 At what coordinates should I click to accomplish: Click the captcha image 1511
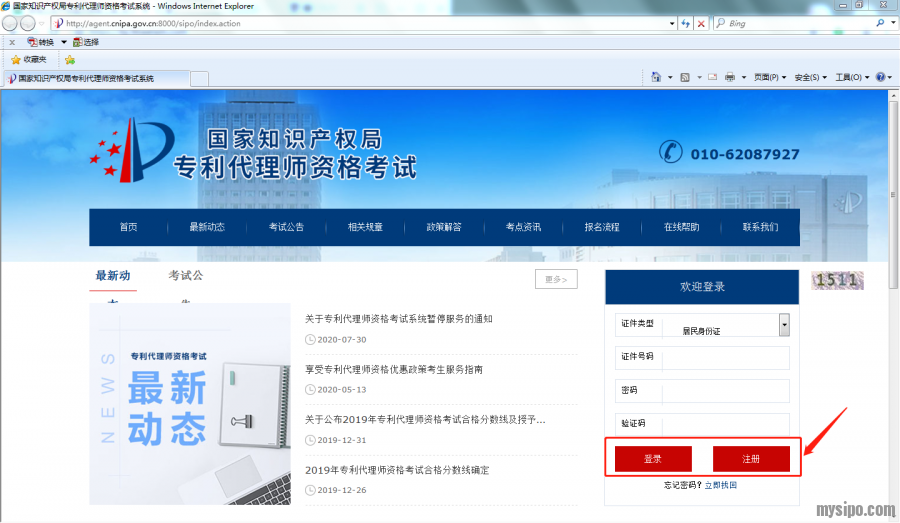tap(836, 280)
